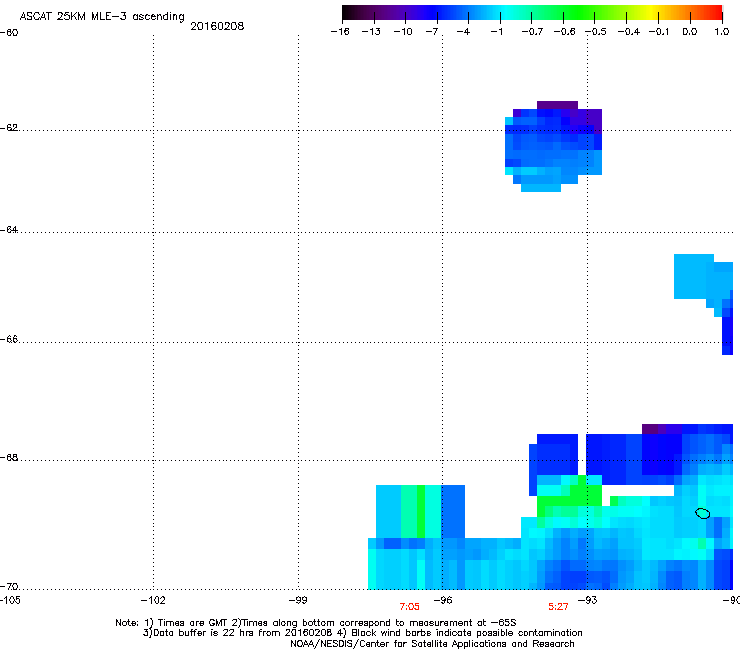
Task: Click the -96 longitude axis label
Action: pyautogui.click(x=443, y=600)
